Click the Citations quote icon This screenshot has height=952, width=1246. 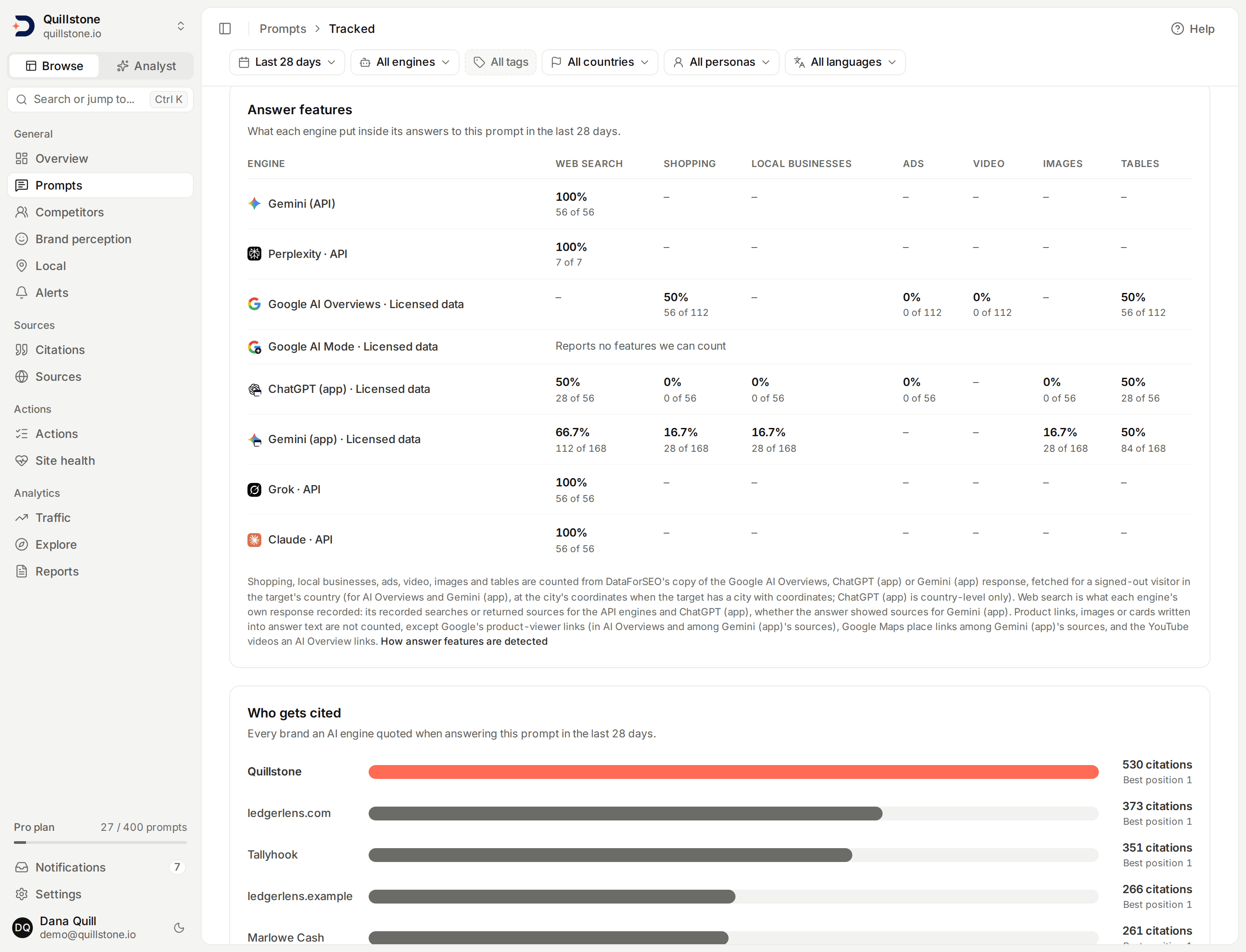tap(22, 350)
